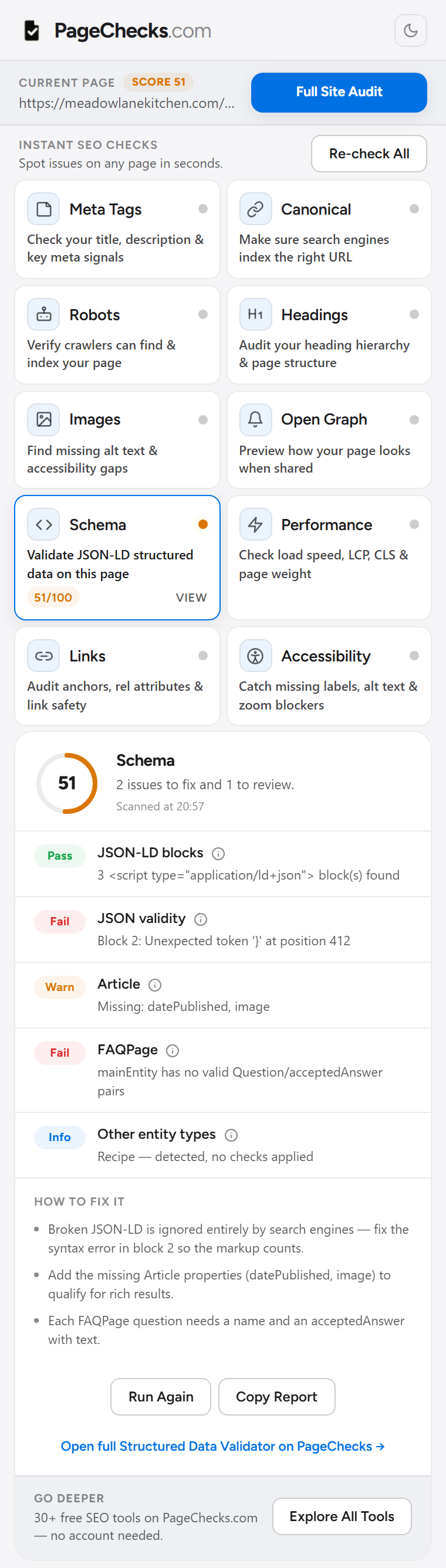
Task: Click the grey status dot on Performance card
Action: [414, 524]
